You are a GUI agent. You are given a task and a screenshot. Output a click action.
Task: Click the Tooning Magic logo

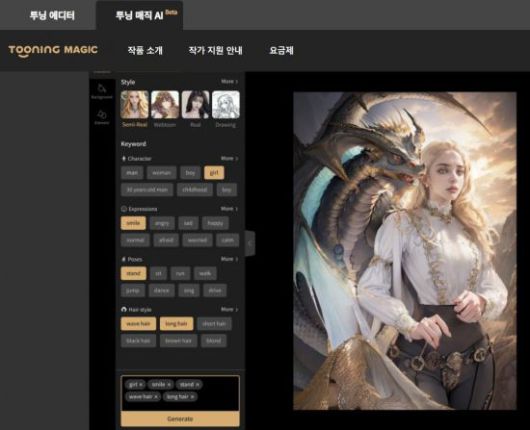53,50
